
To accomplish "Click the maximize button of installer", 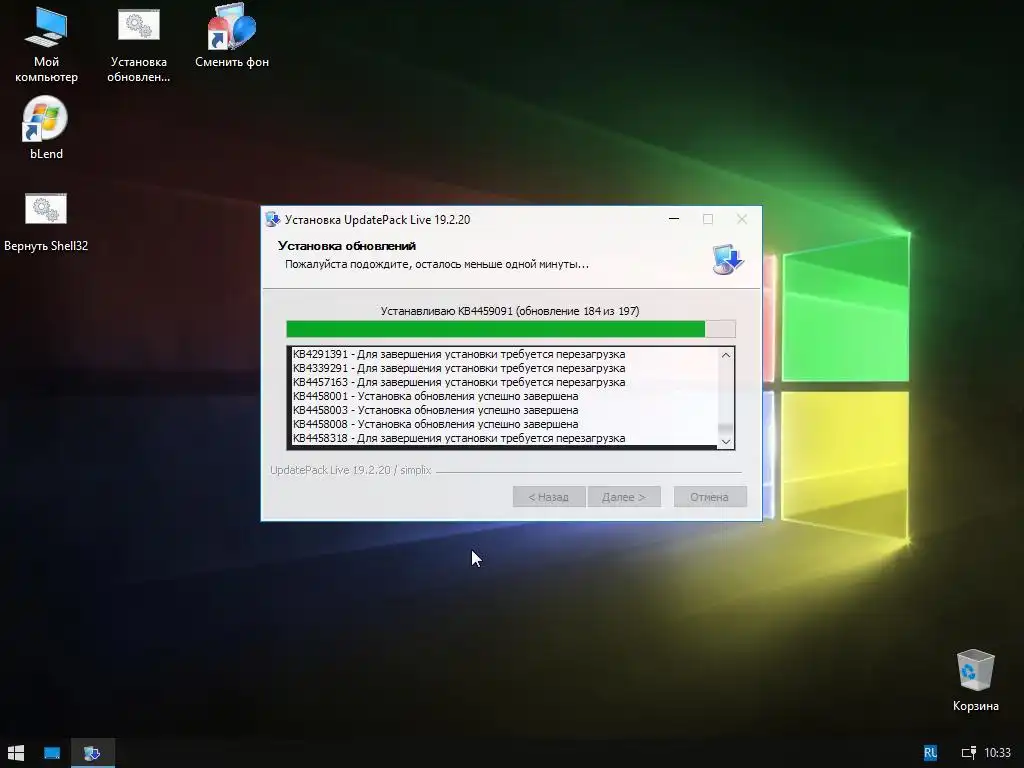I will [x=708, y=219].
